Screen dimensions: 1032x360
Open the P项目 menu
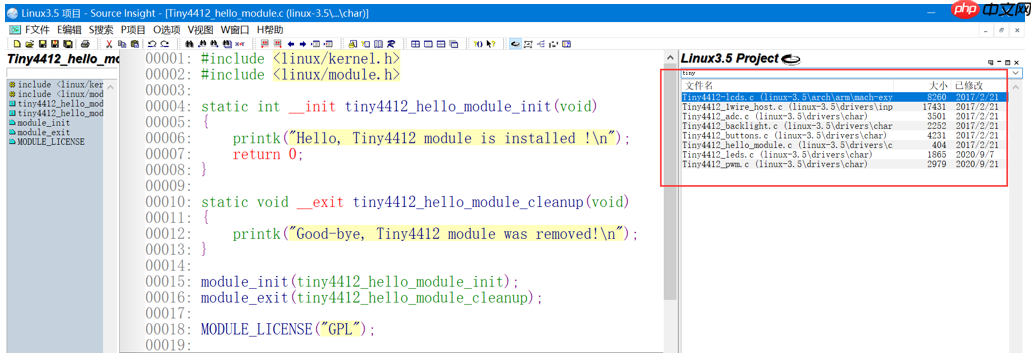pyautogui.click(x=133, y=30)
